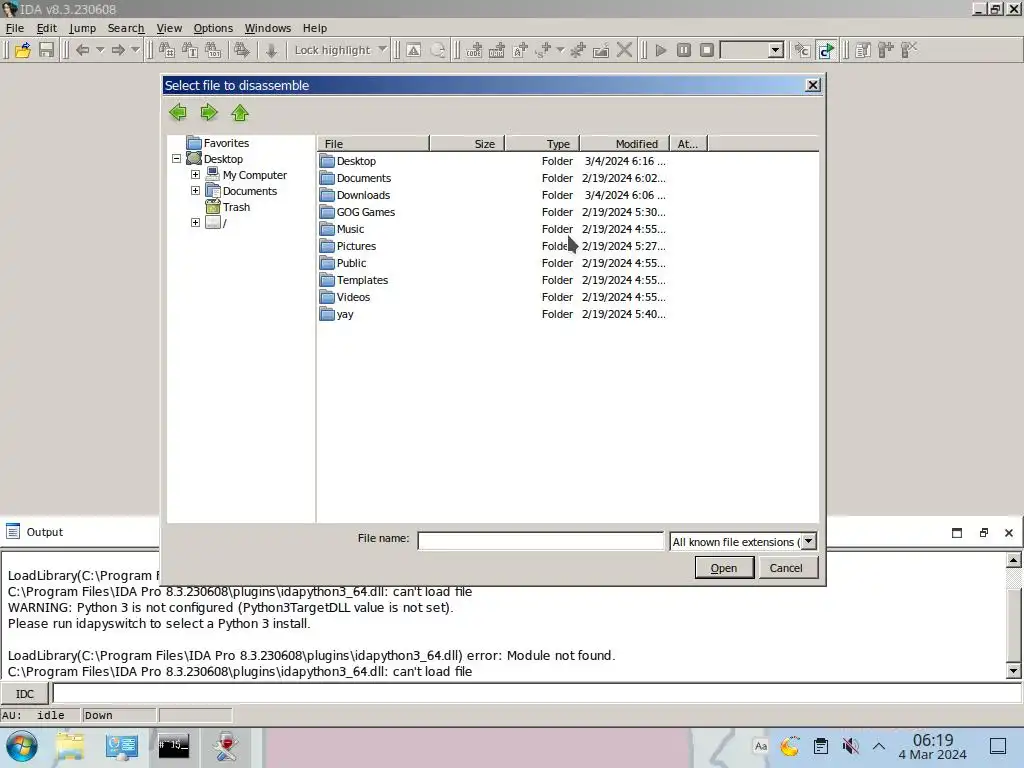Viewport: 1024px width, 768px height.
Task: Click the IDC command input line
Action: point(537,694)
